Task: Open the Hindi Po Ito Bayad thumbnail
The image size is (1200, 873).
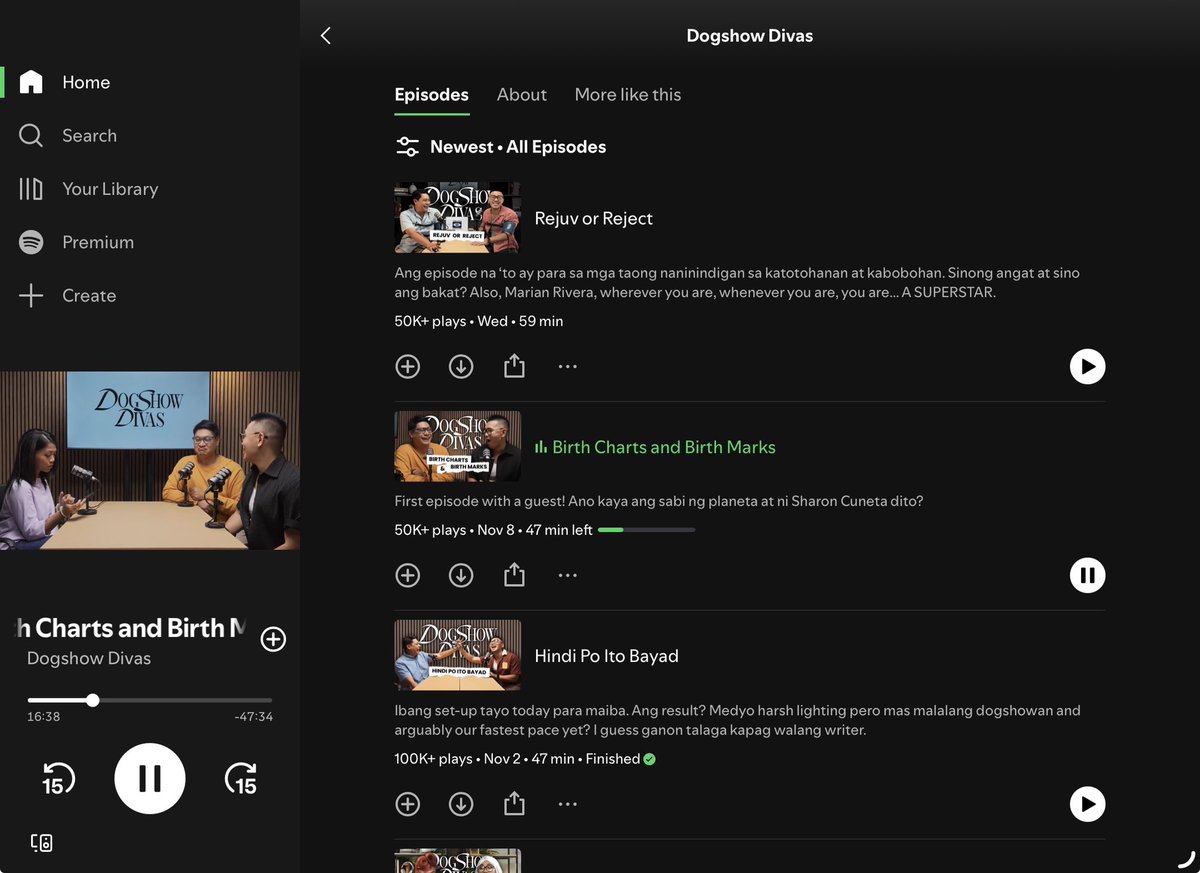Action: pos(458,655)
